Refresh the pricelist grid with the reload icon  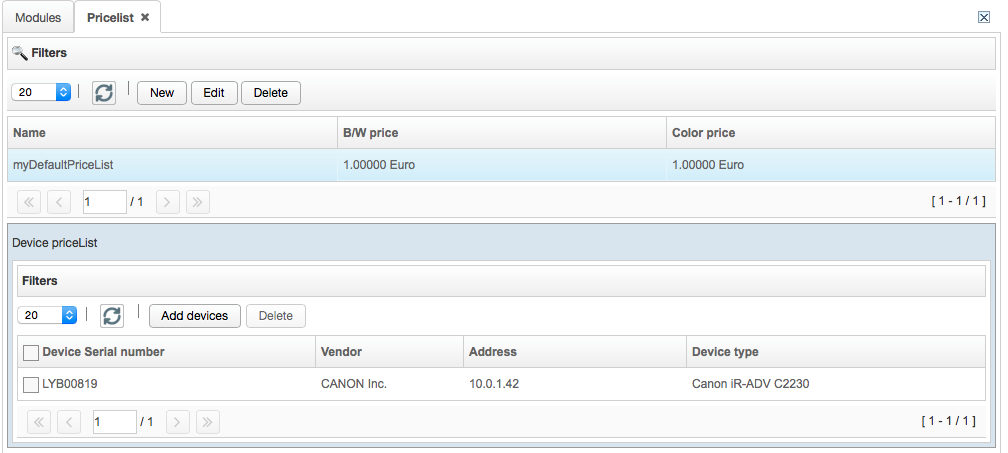(x=104, y=93)
